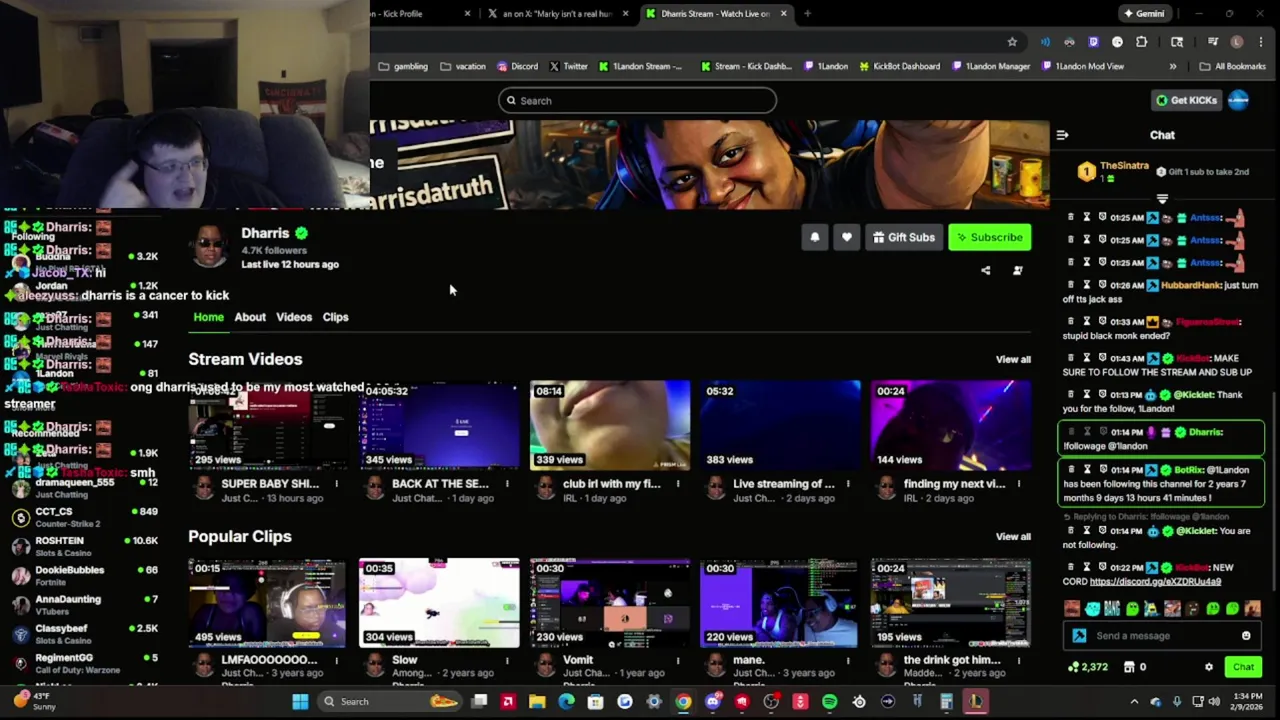Play the LMFAOOOOOOO... popular clip
The image size is (1280, 720).
268,603
